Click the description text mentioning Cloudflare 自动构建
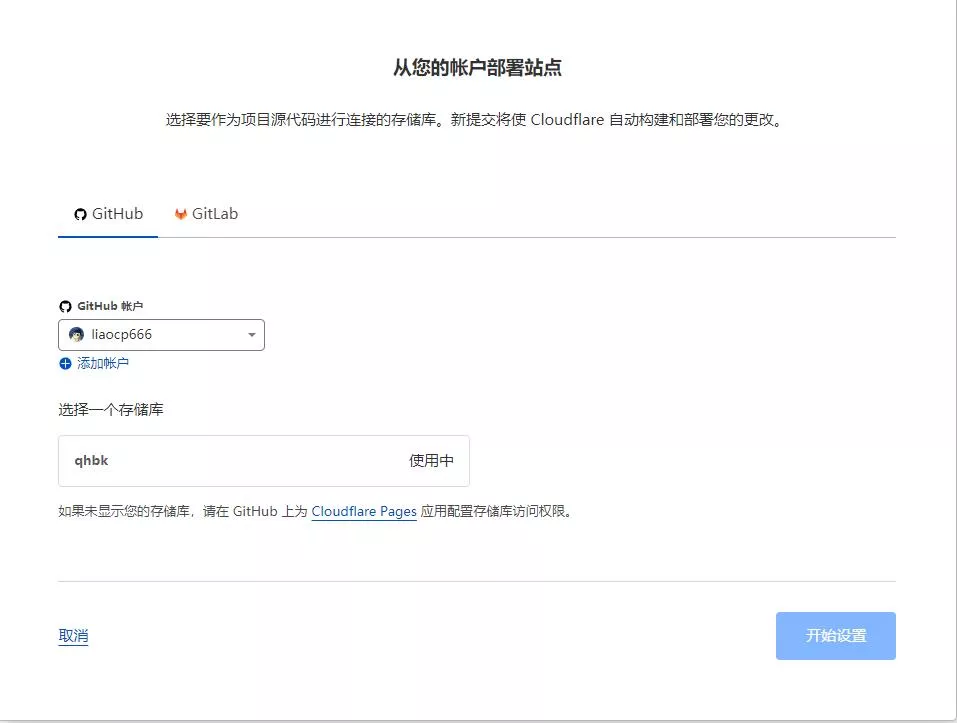Screen dimensions: 957x723 pos(473,120)
